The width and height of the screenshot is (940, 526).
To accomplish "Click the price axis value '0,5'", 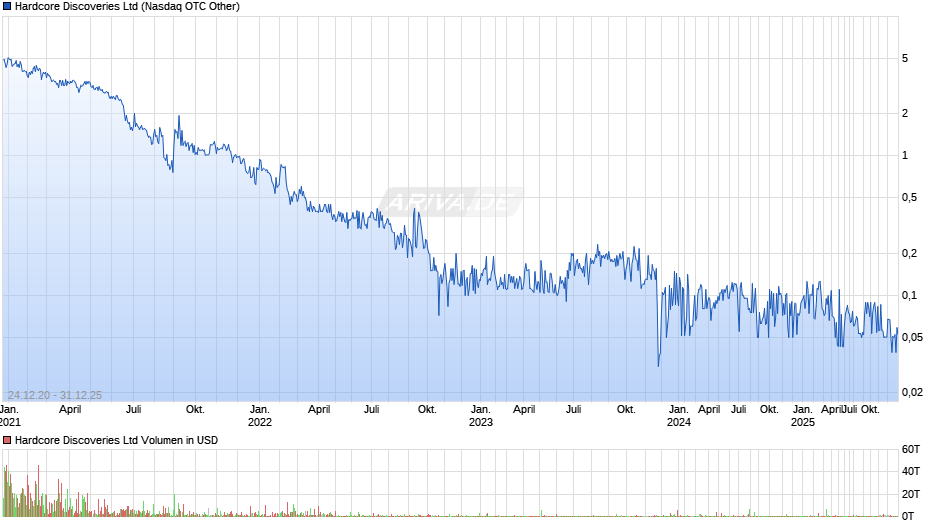I will pos(909,197).
